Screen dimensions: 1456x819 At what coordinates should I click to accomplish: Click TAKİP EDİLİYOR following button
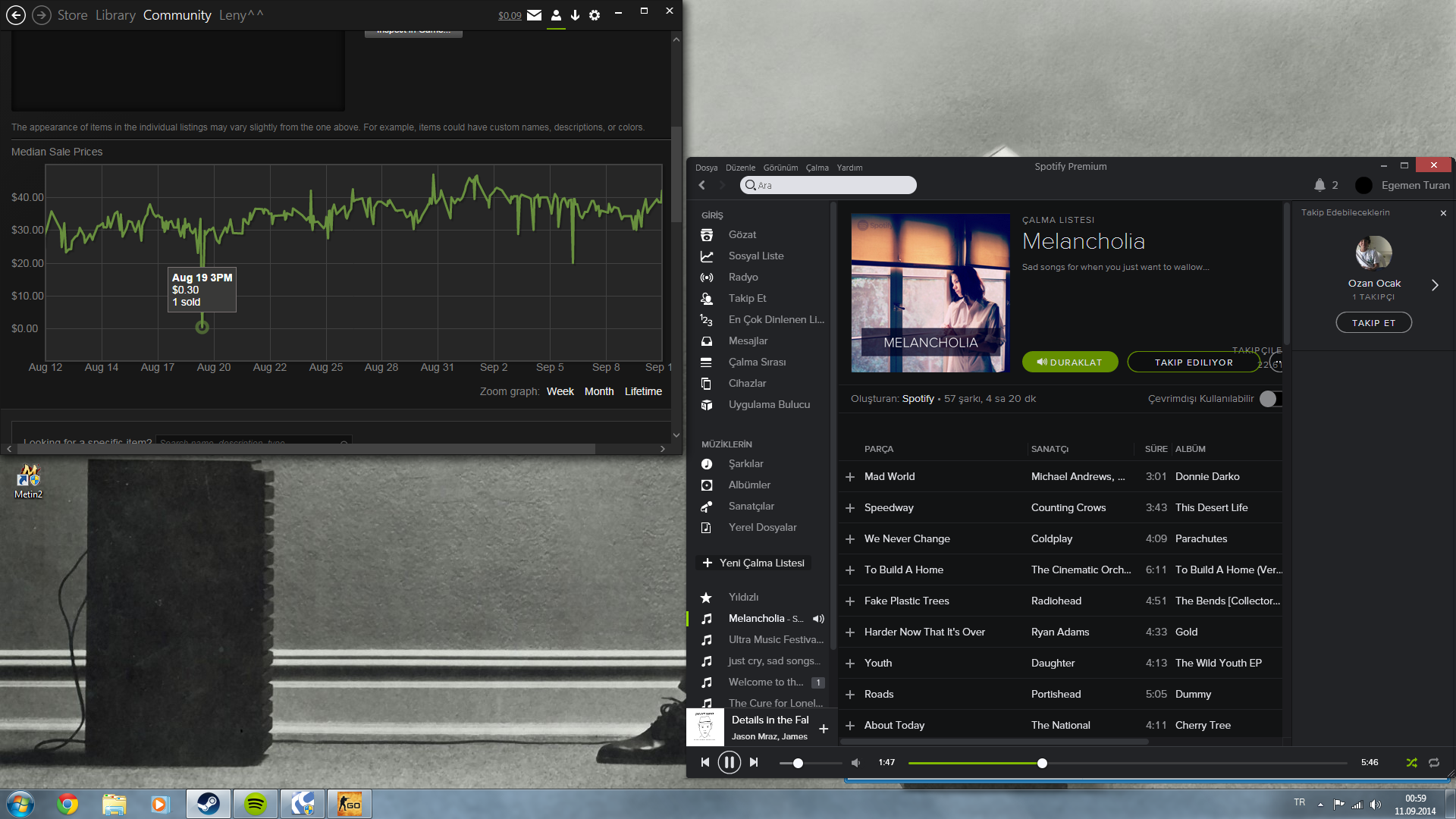point(1193,362)
